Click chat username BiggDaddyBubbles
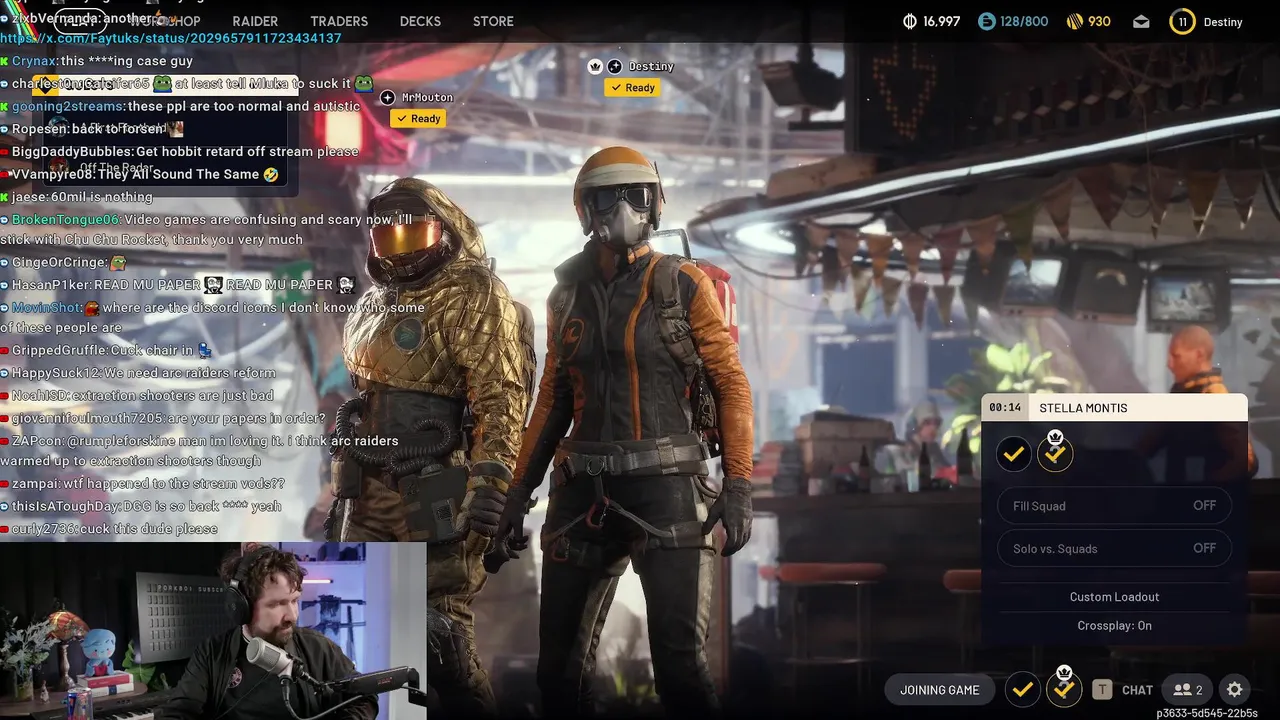The width and height of the screenshot is (1280, 720). coord(72,151)
